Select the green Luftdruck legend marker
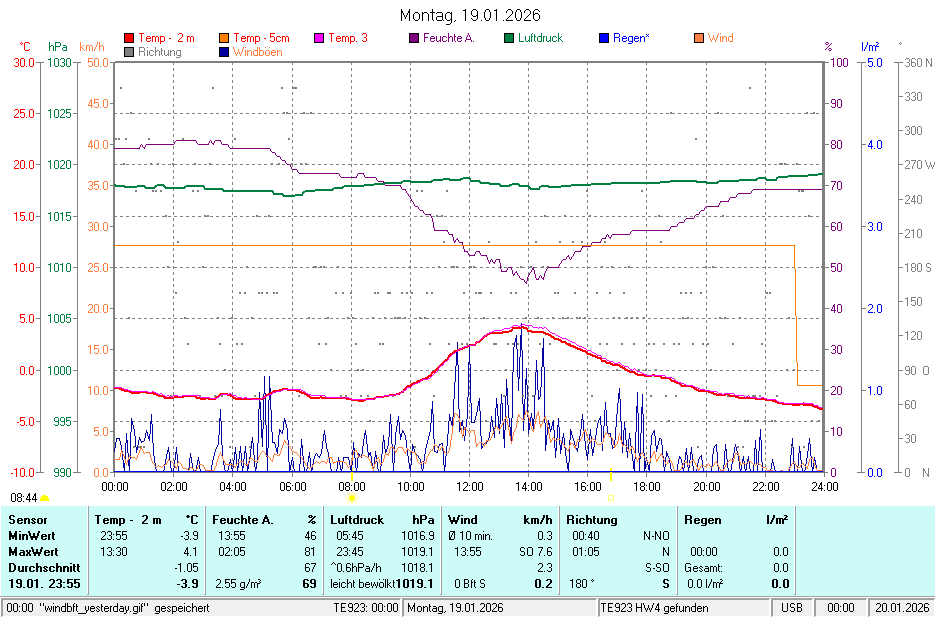 509,38
